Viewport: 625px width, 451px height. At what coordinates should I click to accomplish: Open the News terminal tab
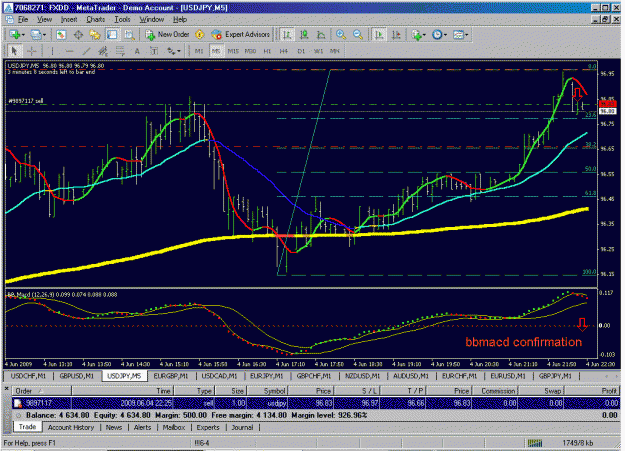point(114,427)
